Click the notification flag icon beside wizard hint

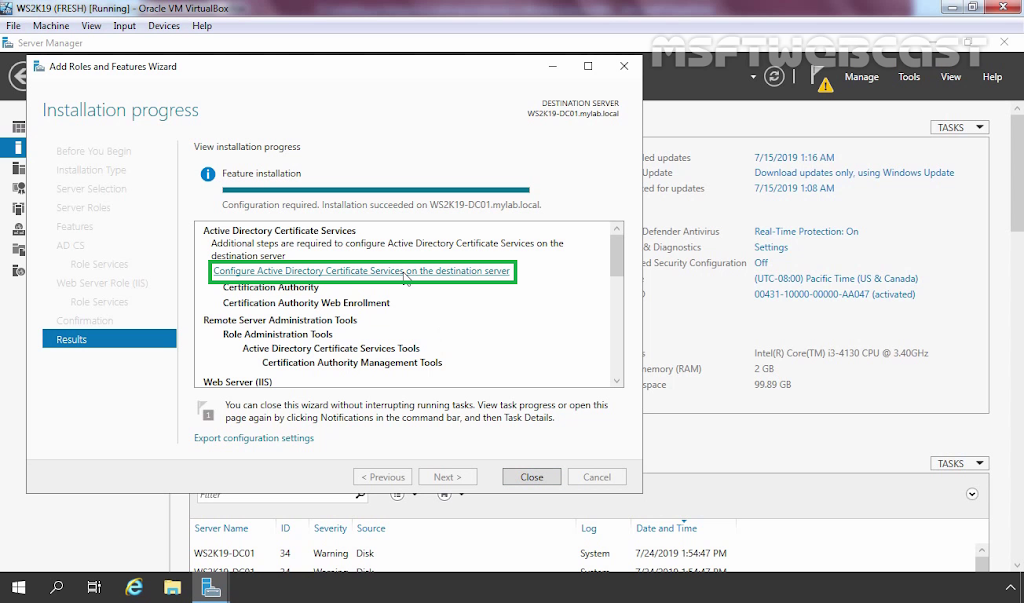pyautogui.click(x=205, y=411)
